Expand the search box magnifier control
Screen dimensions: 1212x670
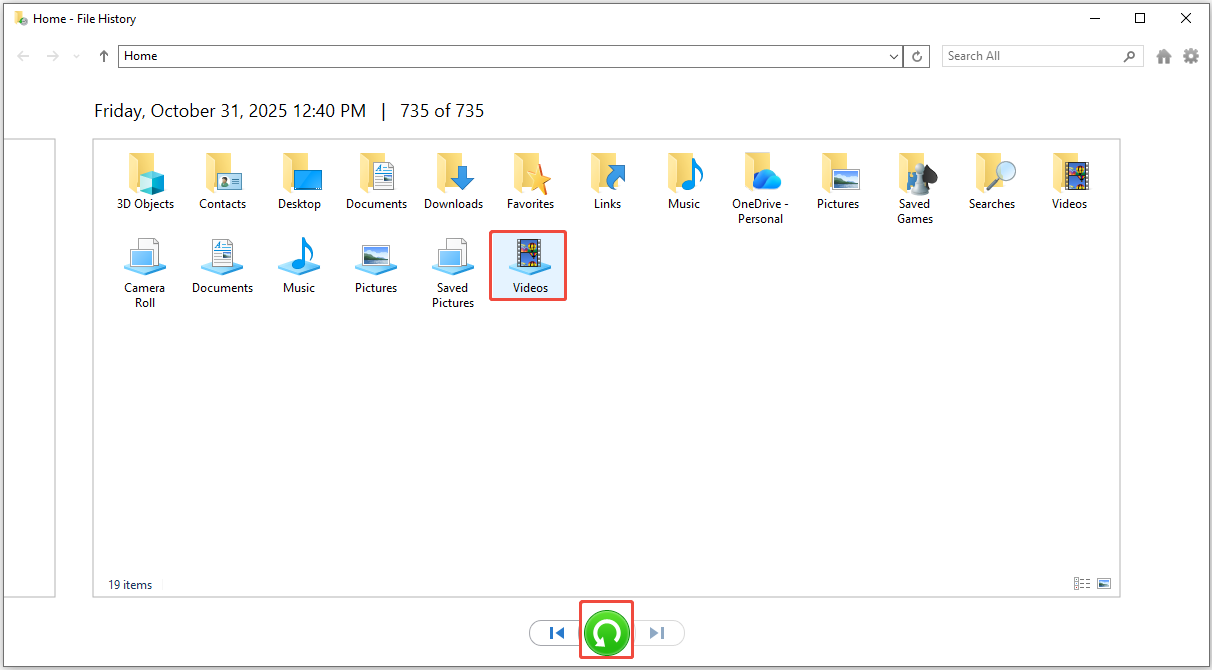[1129, 56]
